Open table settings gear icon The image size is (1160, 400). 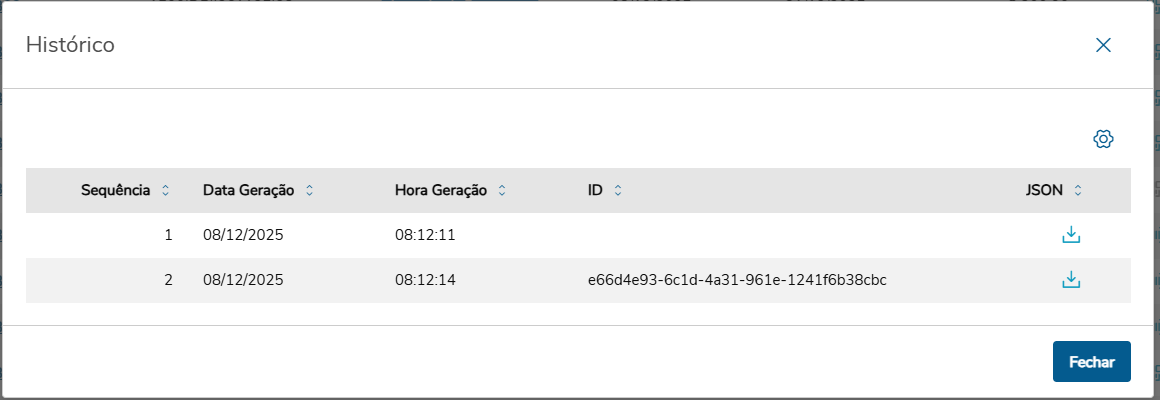(x=1103, y=139)
